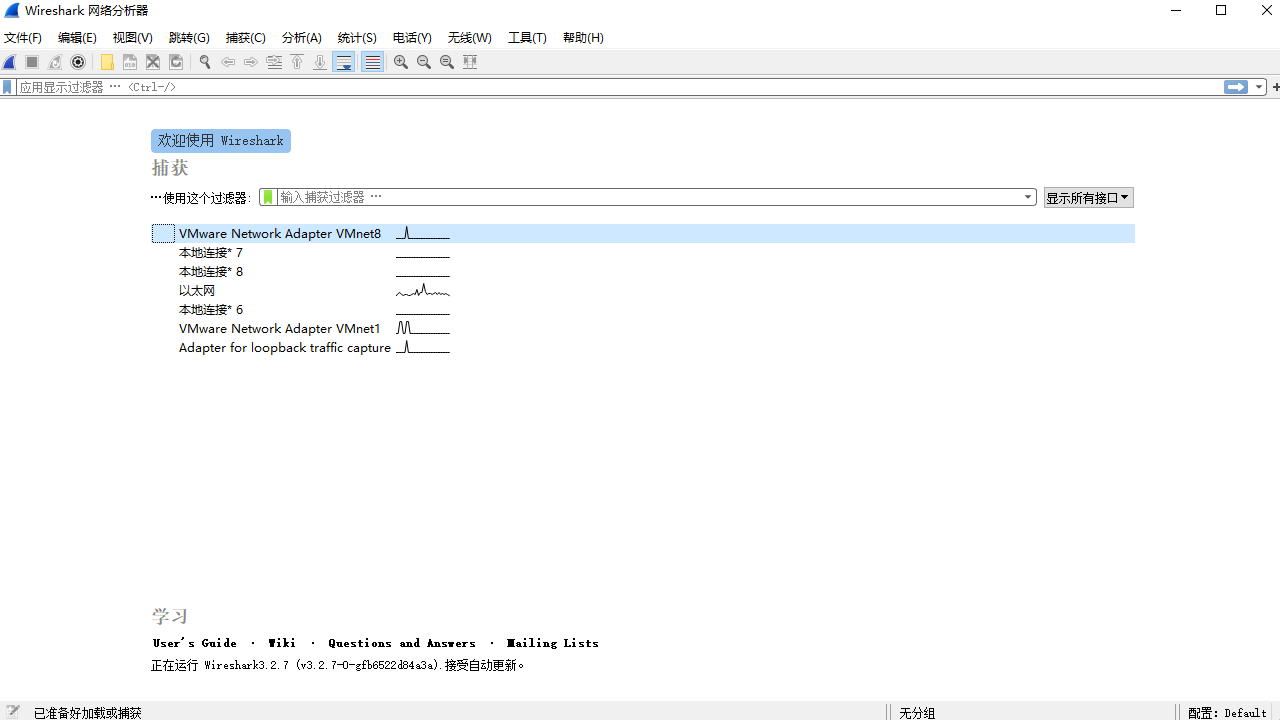
Task: Toggle auto-scroll during live capture
Action: click(x=344, y=62)
